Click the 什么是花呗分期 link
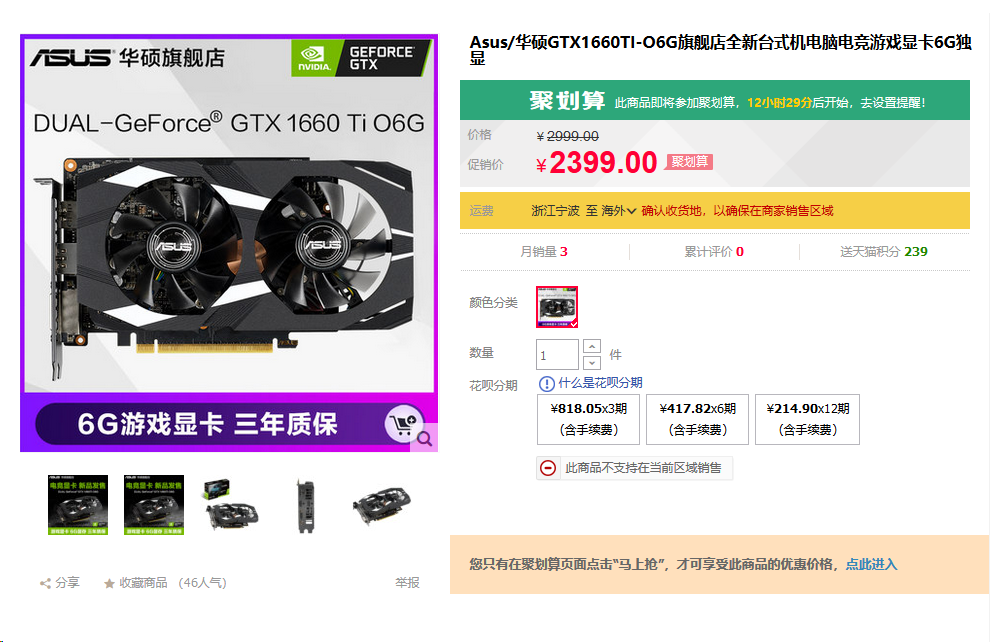 point(600,383)
